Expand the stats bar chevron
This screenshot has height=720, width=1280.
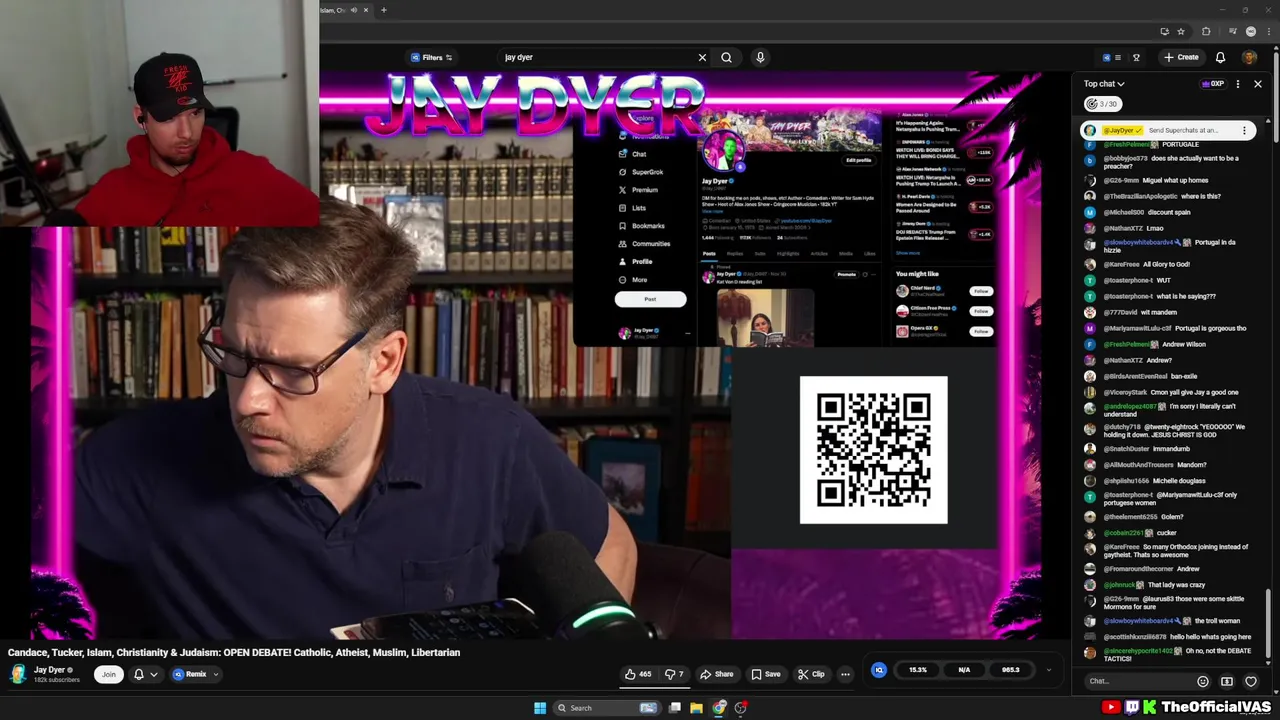click(1049, 670)
